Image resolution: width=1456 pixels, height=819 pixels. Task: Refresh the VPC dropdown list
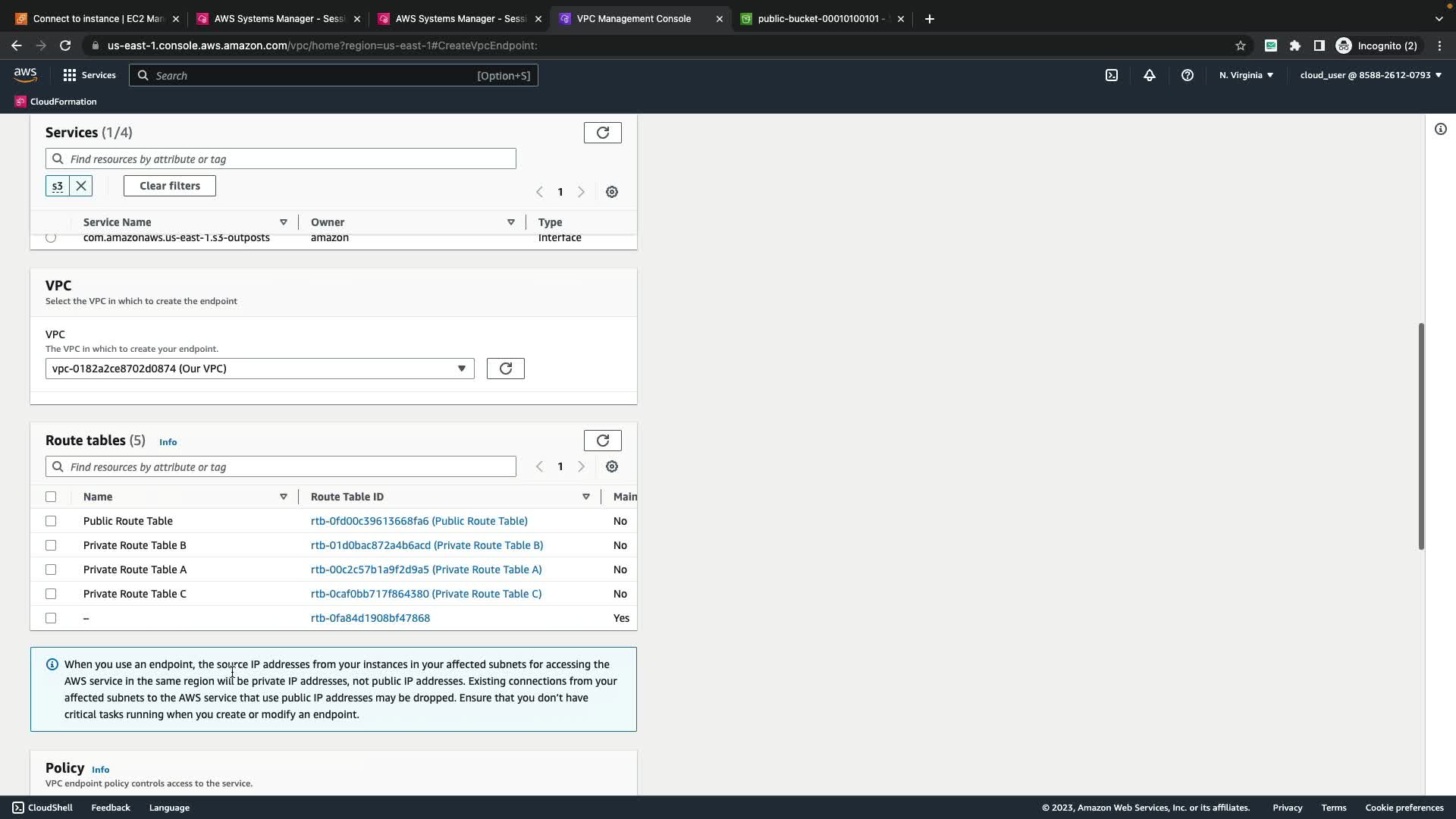point(505,369)
